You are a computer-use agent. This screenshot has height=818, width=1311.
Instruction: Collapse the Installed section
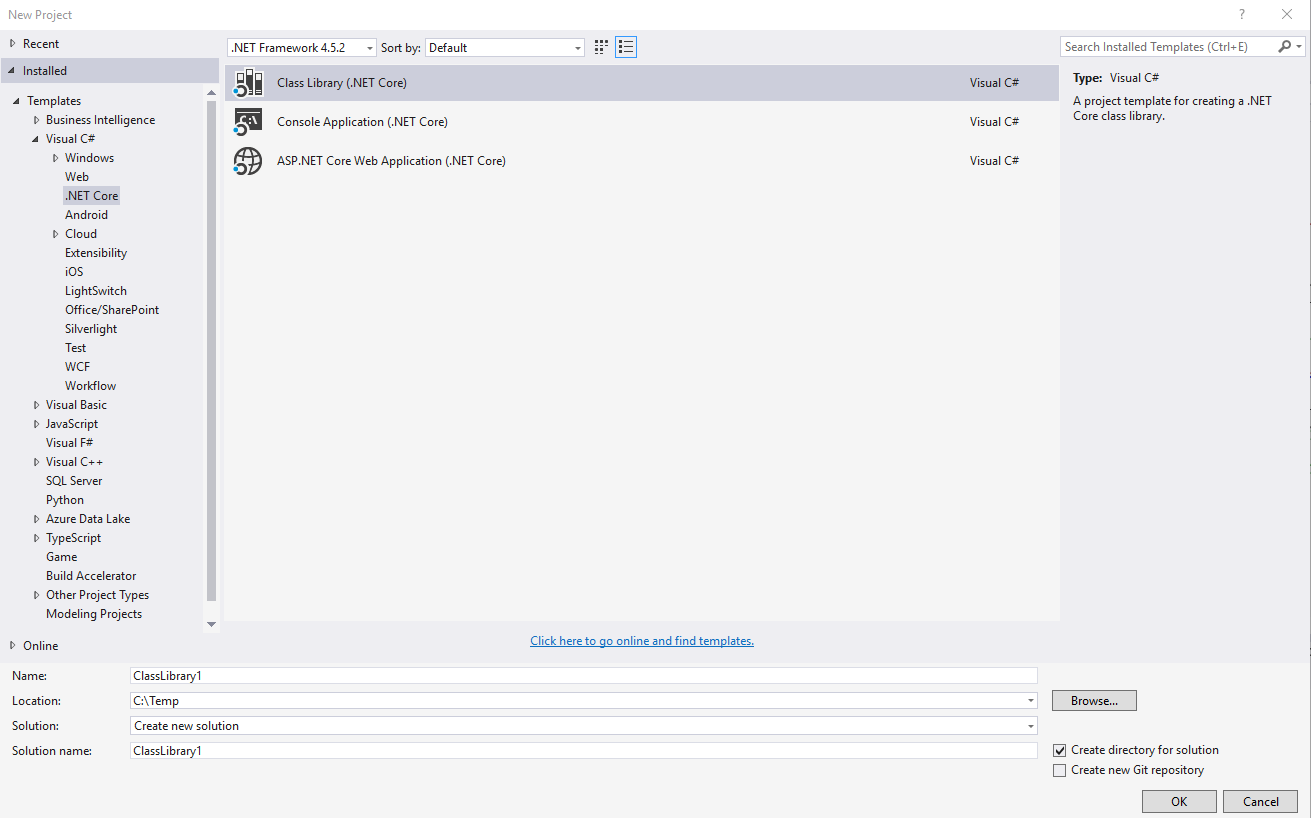pyautogui.click(x=13, y=71)
